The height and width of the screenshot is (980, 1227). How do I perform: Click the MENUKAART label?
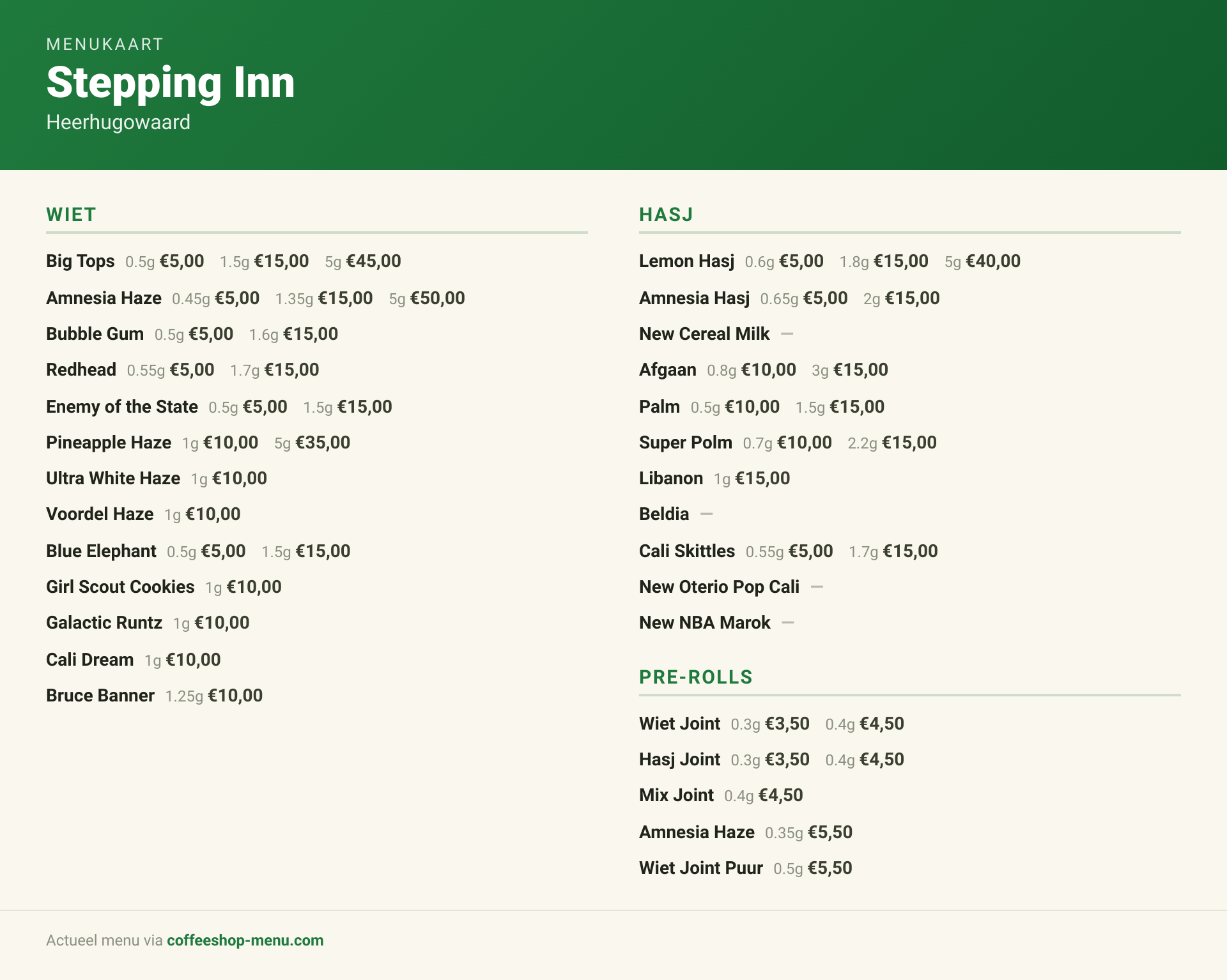[x=105, y=44]
